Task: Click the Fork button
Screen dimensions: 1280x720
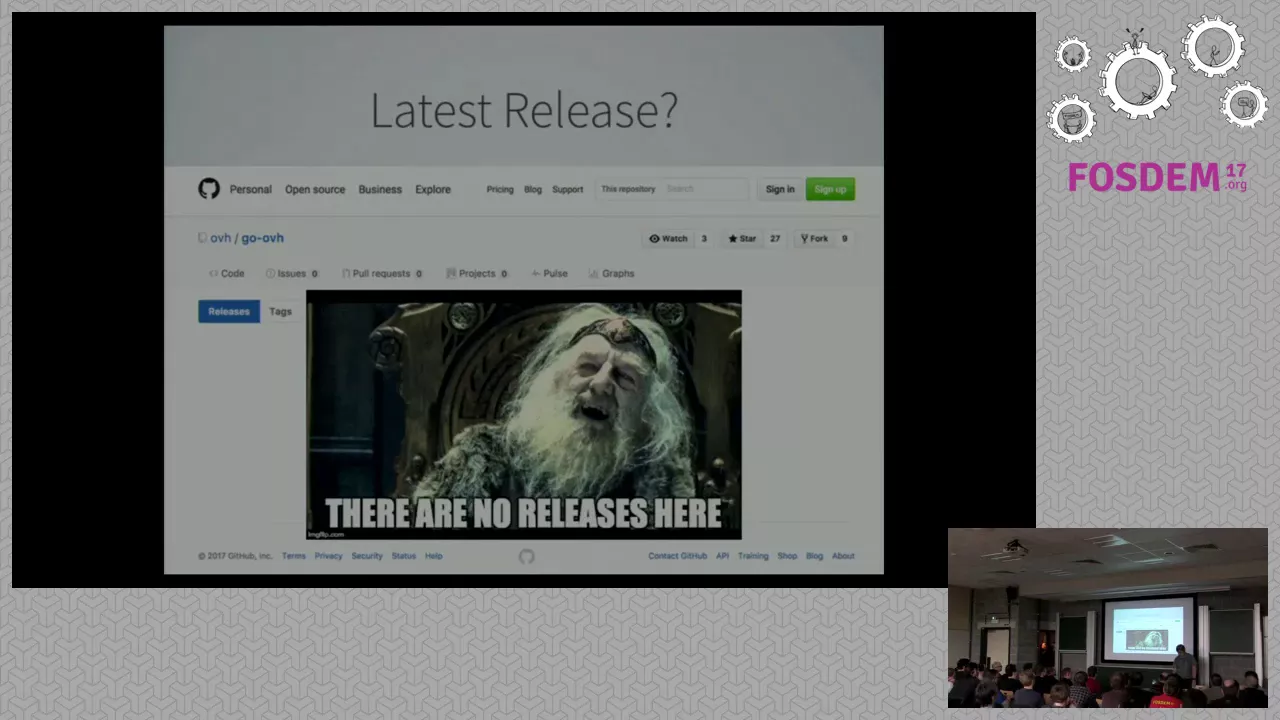Action: pyautogui.click(x=814, y=239)
